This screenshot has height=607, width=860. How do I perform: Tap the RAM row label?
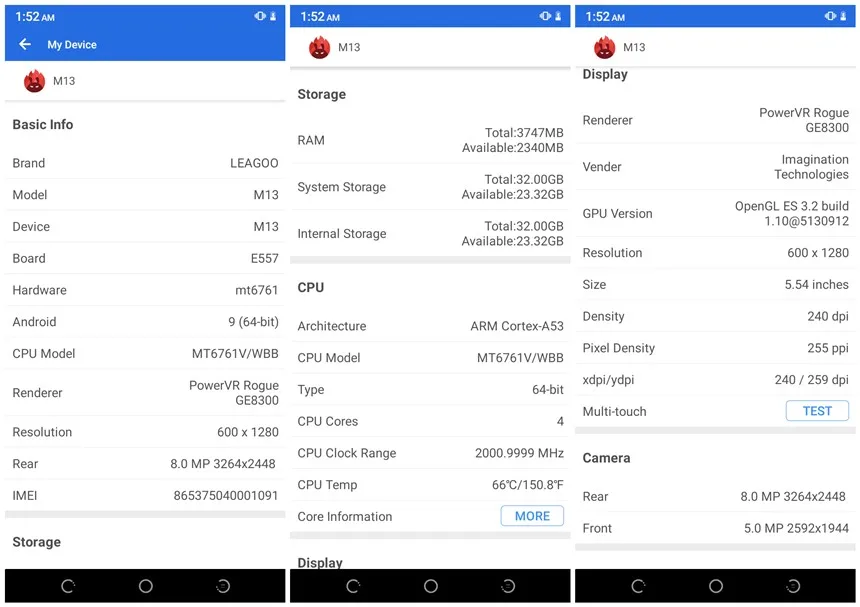point(311,140)
